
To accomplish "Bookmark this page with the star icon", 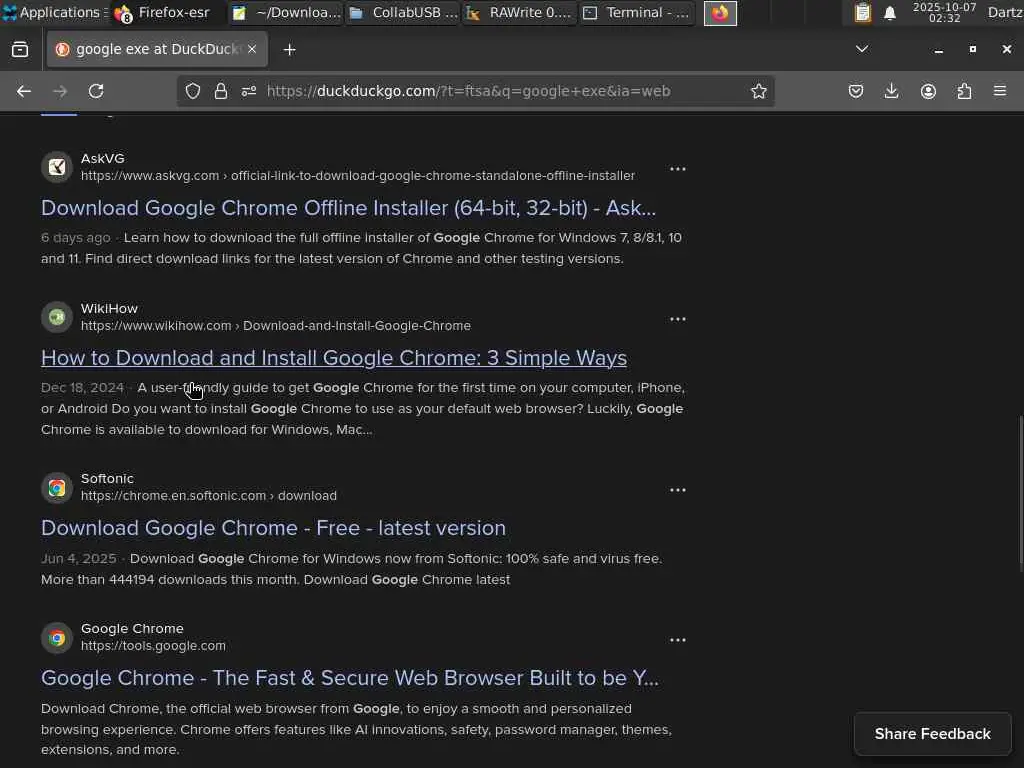I will pos(758,91).
